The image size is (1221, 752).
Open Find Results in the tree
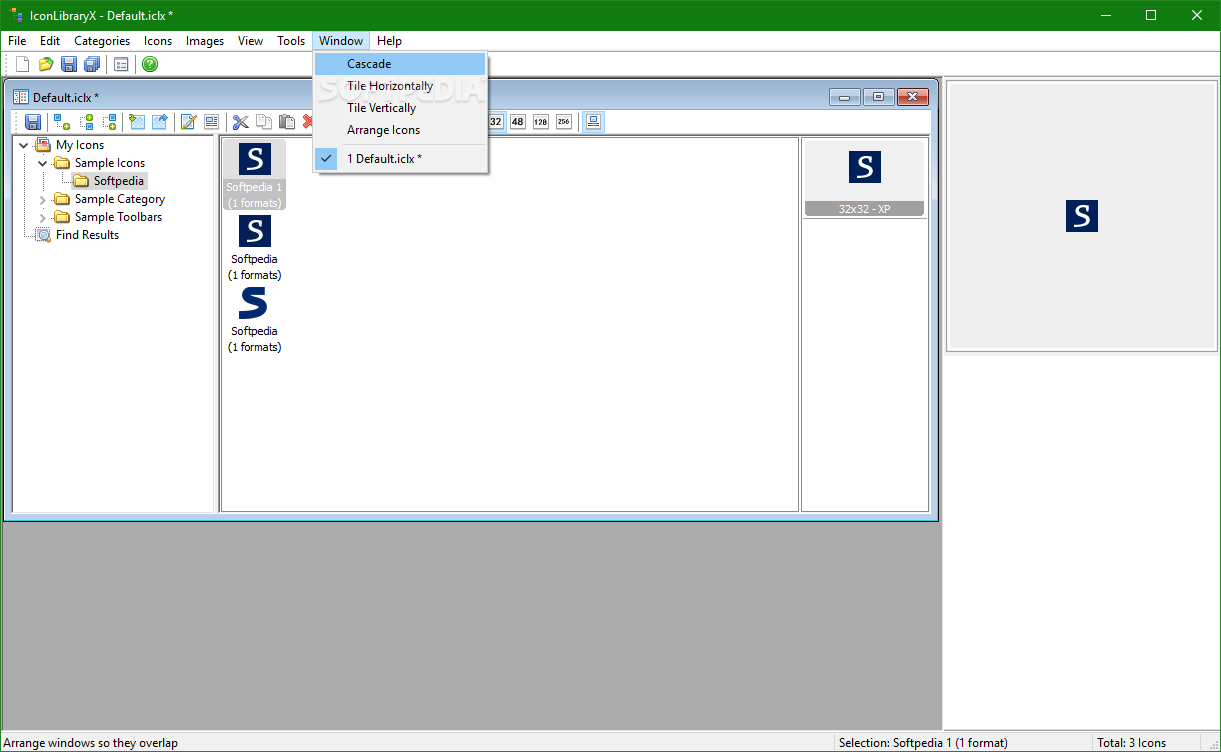tap(87, 235)
